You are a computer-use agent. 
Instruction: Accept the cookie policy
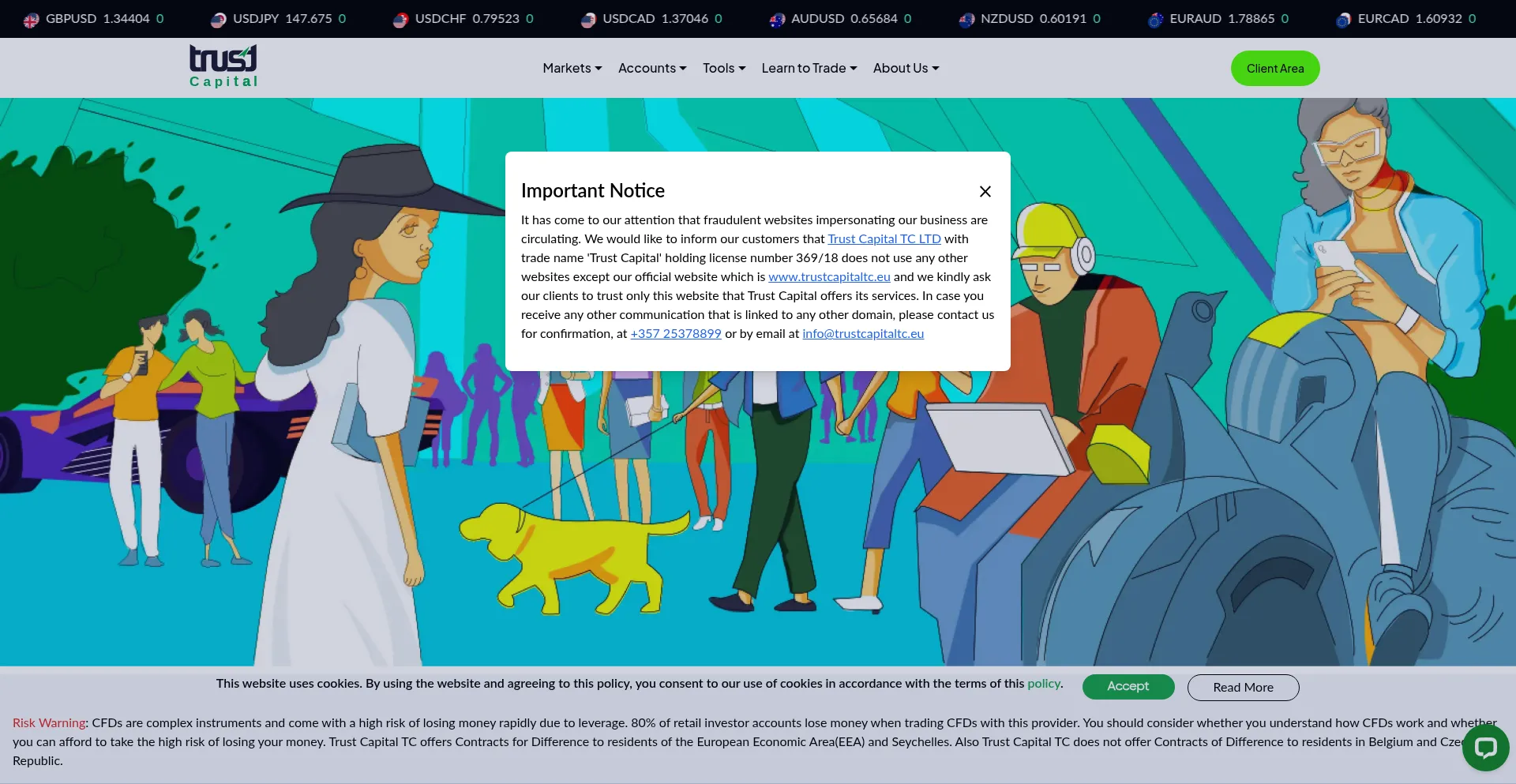(1128, 686)
